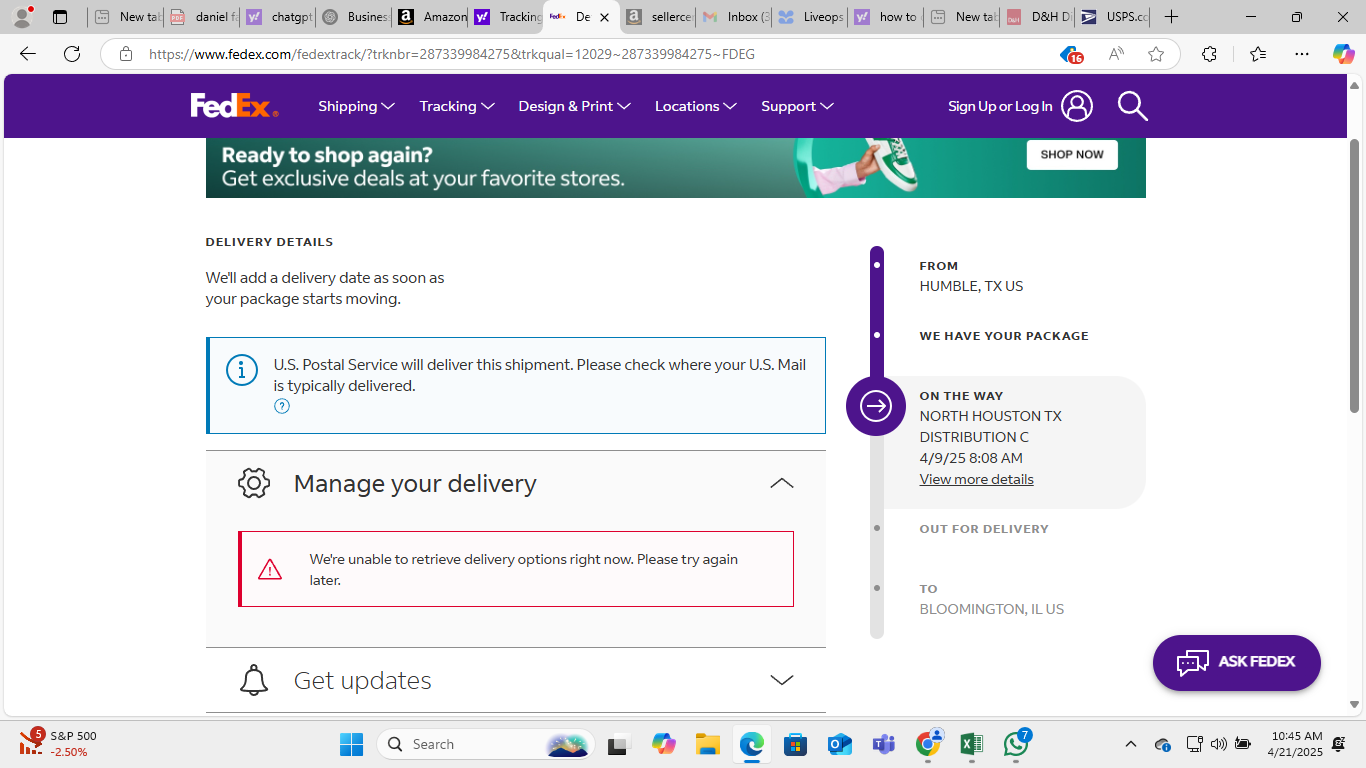Switch to the 'how to' Yahoo tab

coord(886,17)
